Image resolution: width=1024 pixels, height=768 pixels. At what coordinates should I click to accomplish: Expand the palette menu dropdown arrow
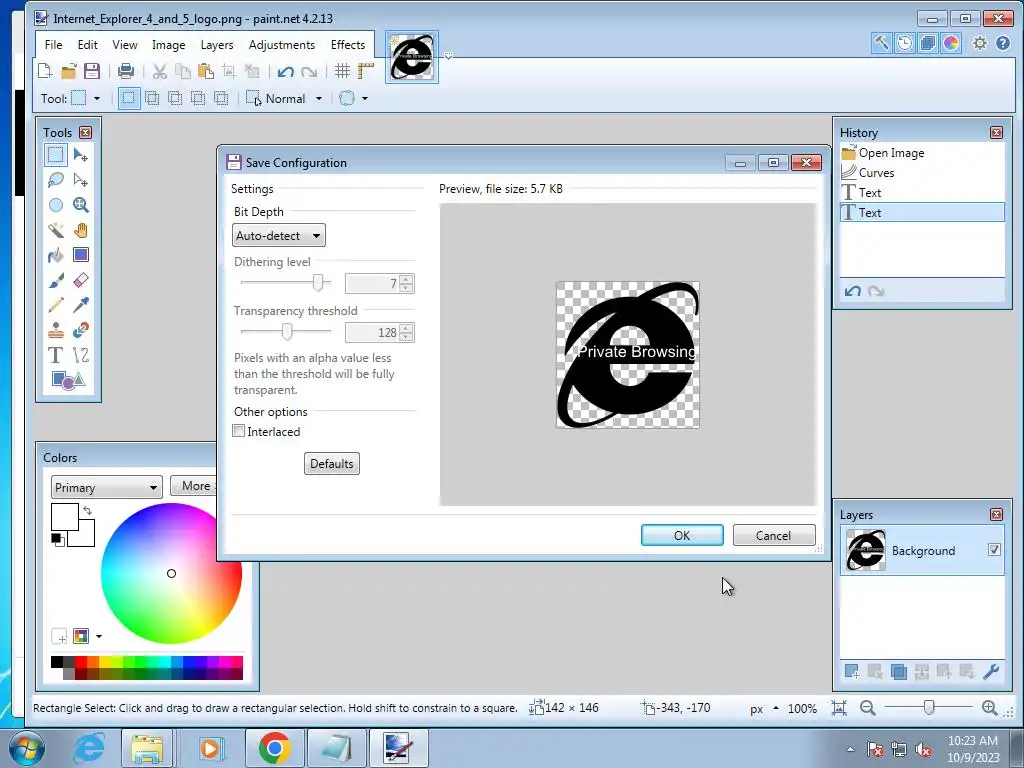point(99,635)
